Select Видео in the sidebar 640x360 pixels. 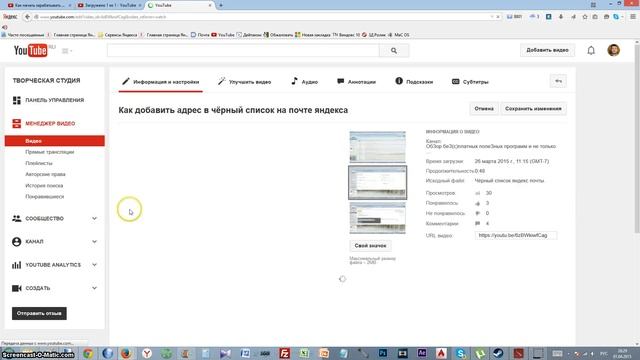click(55, 141)
